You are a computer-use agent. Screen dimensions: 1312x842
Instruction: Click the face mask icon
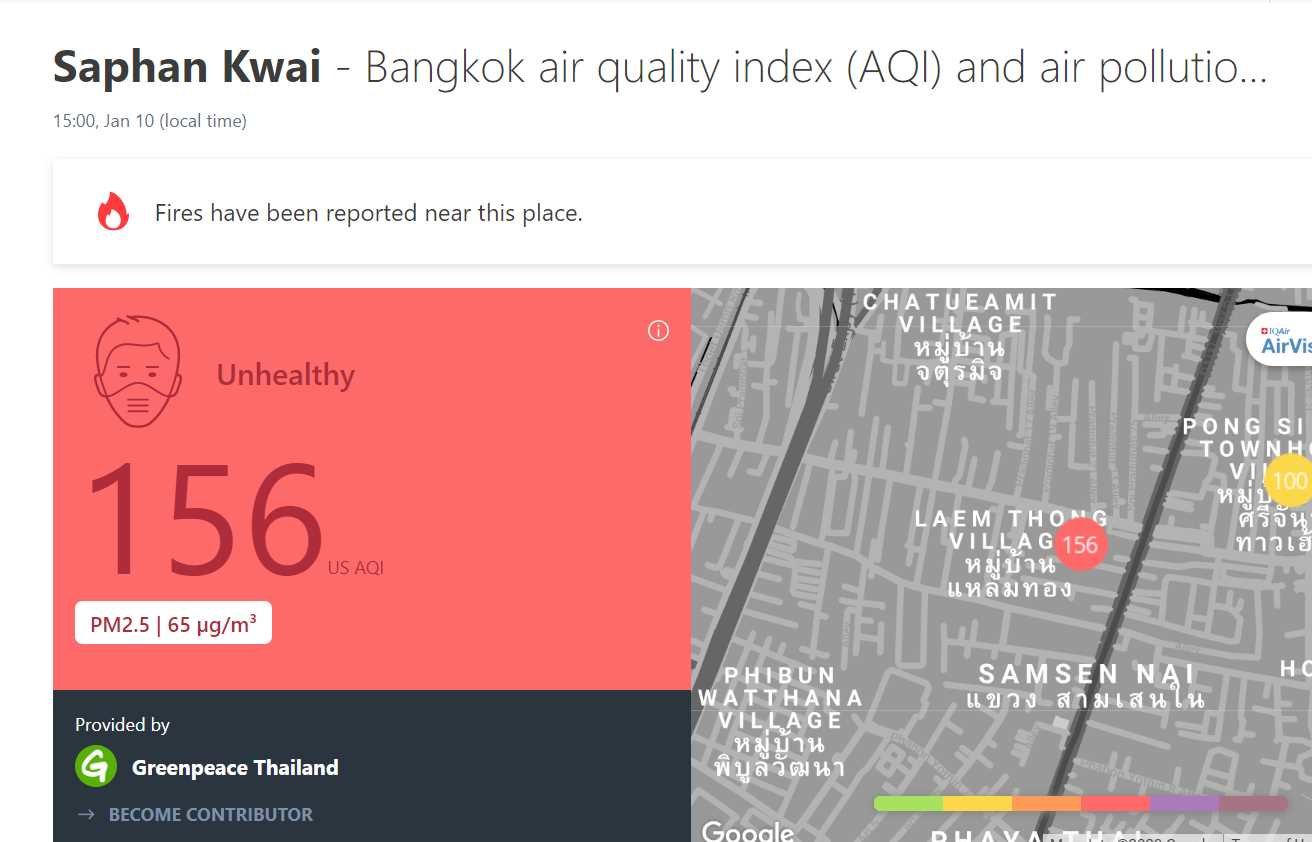point(138,372)
